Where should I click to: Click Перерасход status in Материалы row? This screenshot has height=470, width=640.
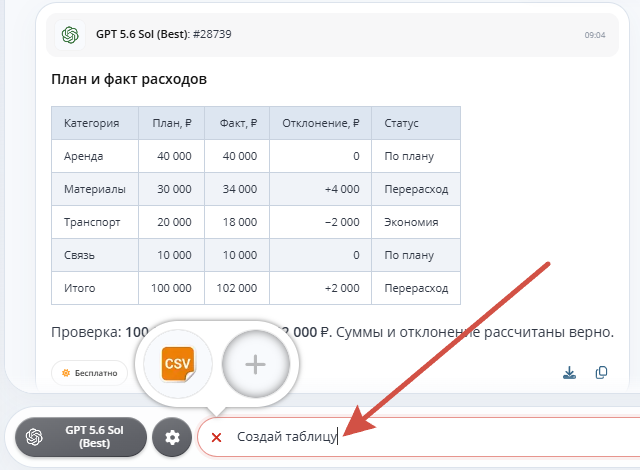[416, 189]
